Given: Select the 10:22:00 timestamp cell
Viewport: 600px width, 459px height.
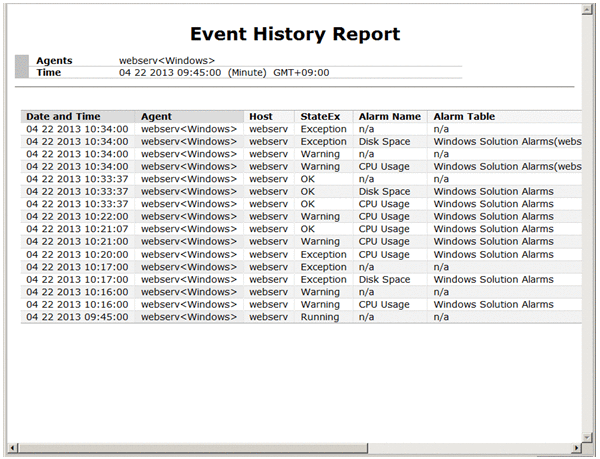Looking at the screenshot, I should point(77,216).
